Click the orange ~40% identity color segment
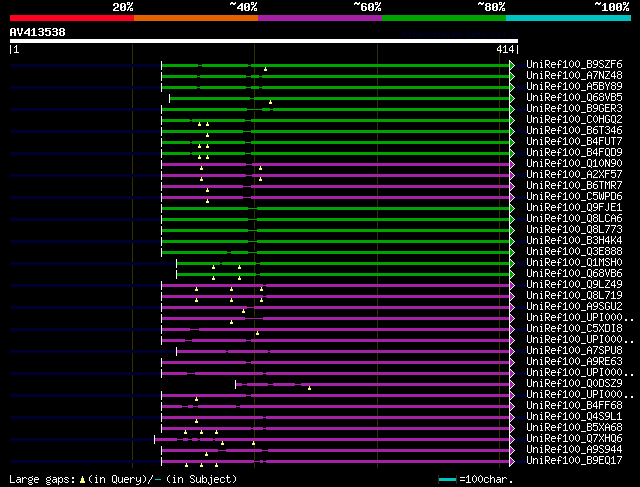The image size is (640, 487). tap(196, 18)
